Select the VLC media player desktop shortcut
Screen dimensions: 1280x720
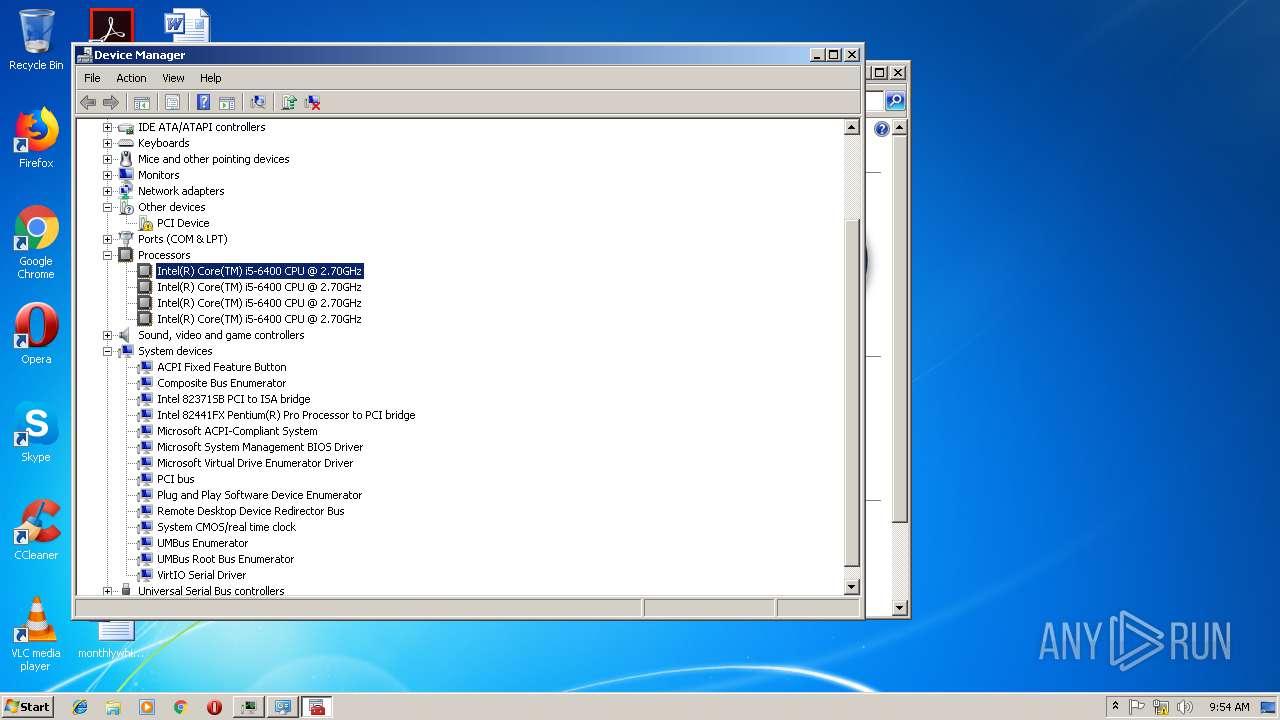click(36, 634)
